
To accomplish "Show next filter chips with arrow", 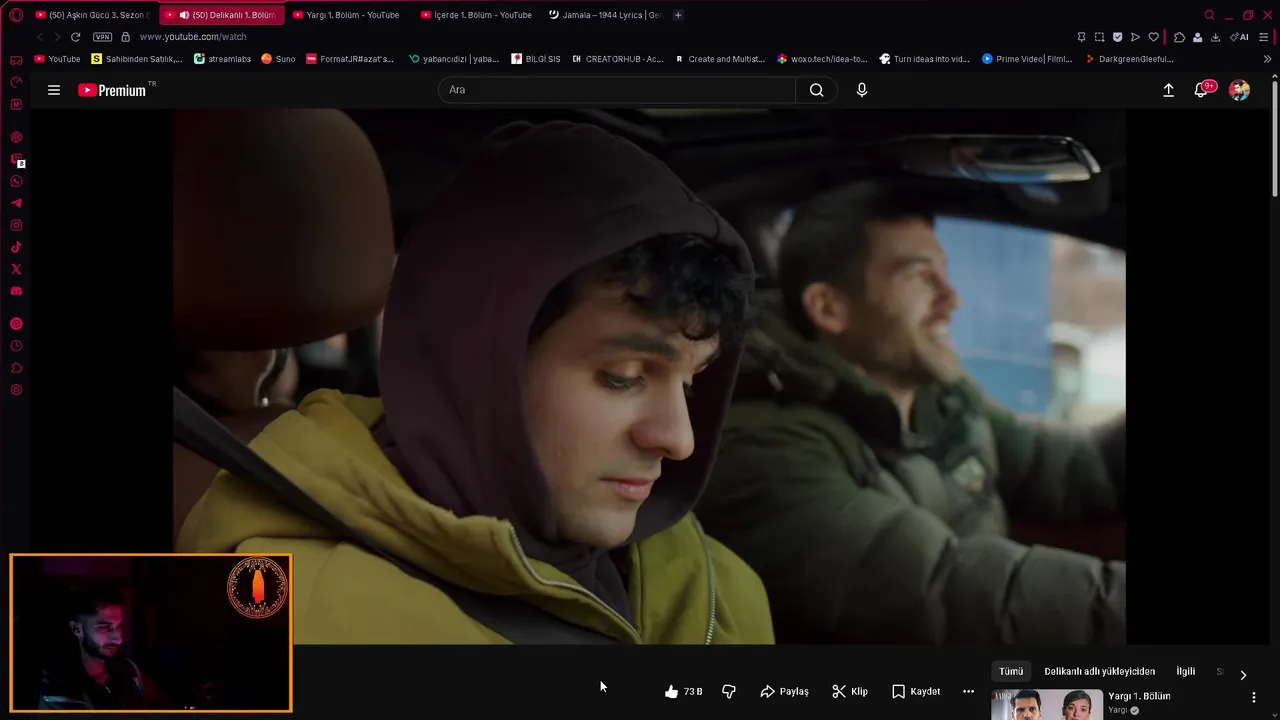I will pos(1243,674).
